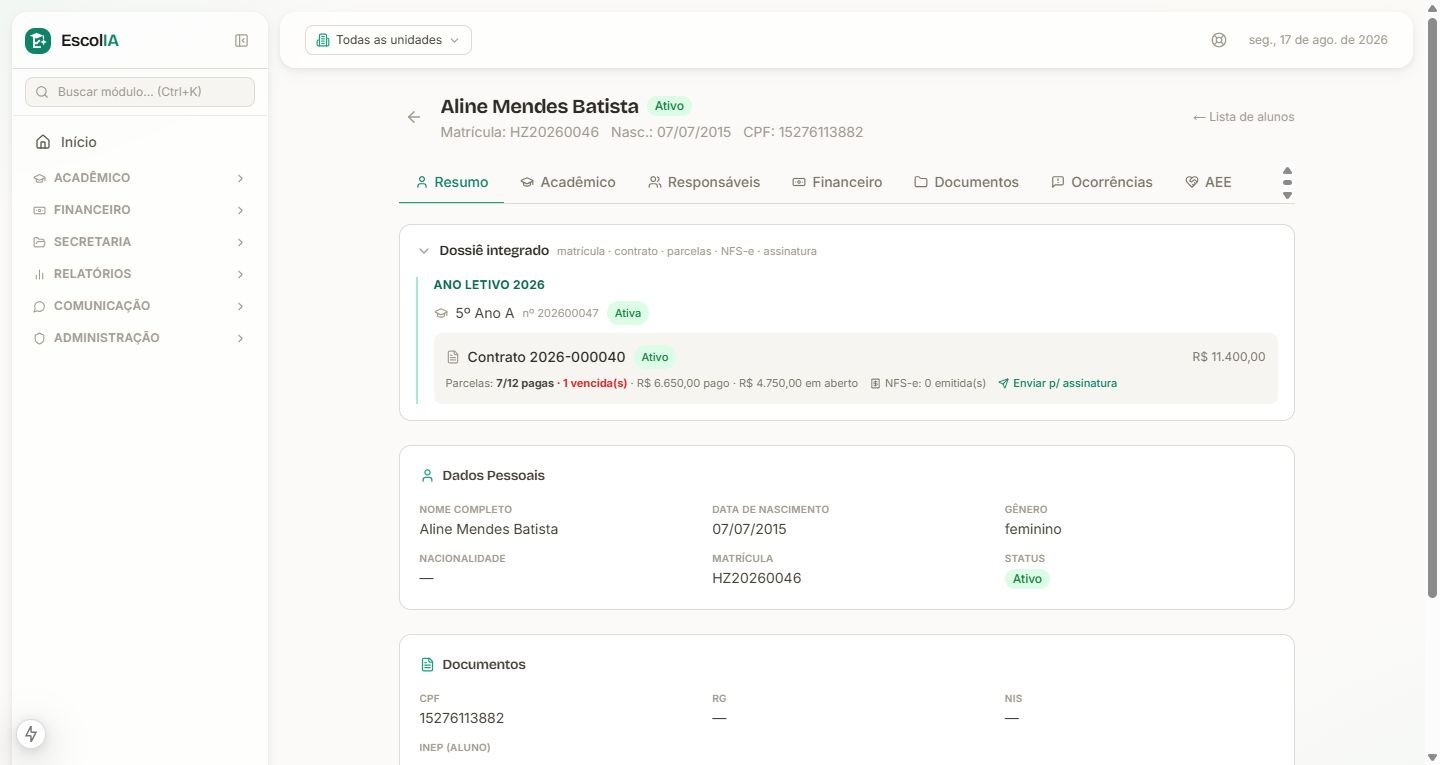Expand the FINANCEIRO sidebar chevron

(240, 210)
